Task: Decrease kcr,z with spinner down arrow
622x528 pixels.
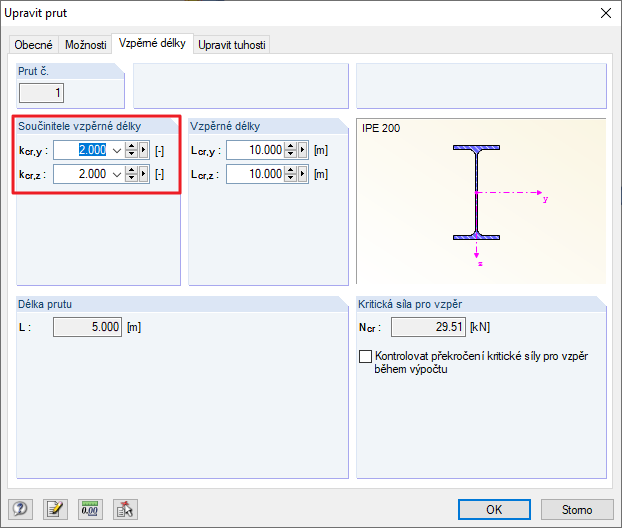Action: (x=131, y=179)
